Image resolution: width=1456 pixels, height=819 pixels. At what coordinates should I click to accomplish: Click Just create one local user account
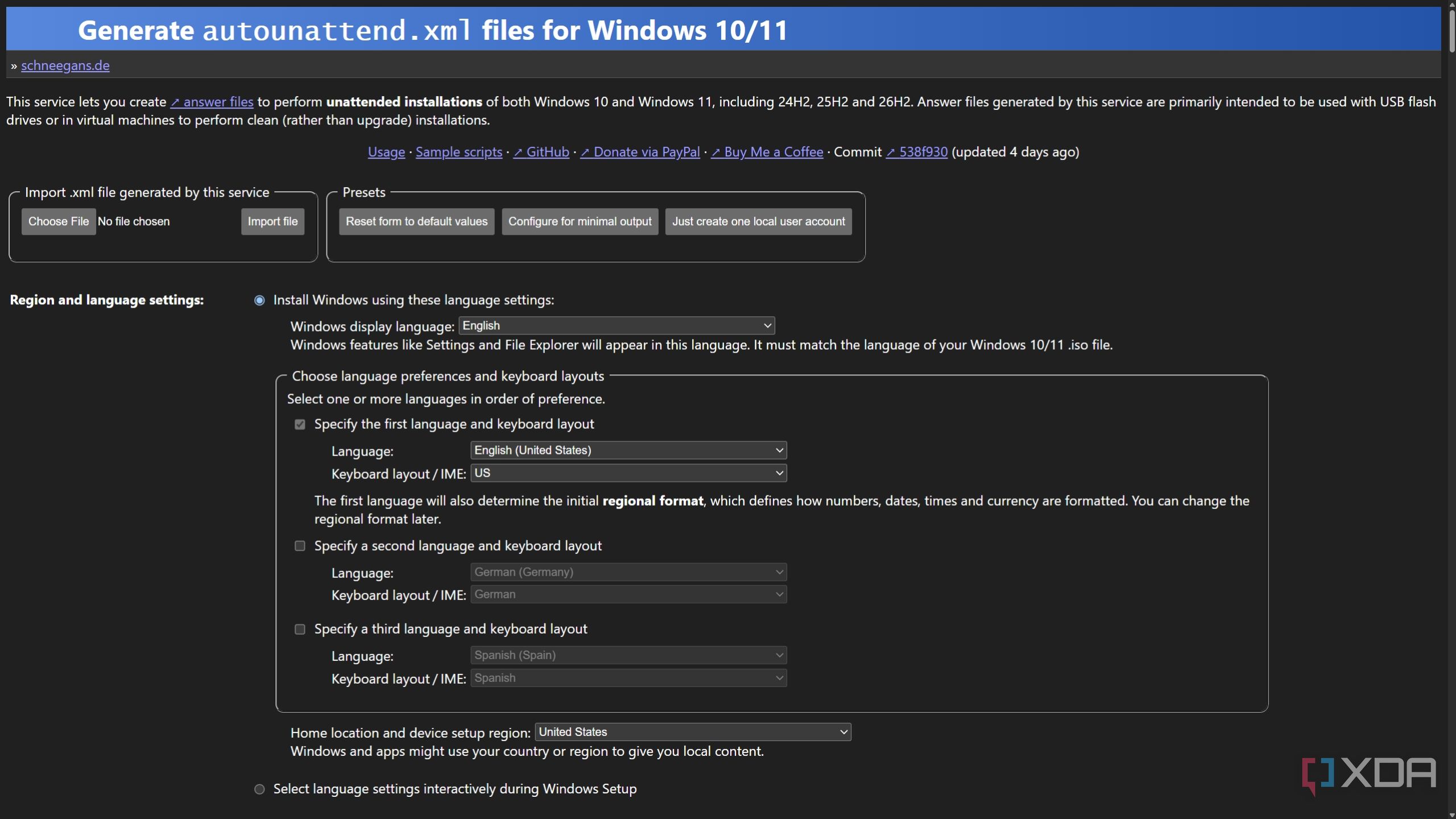tap(759, 221)
